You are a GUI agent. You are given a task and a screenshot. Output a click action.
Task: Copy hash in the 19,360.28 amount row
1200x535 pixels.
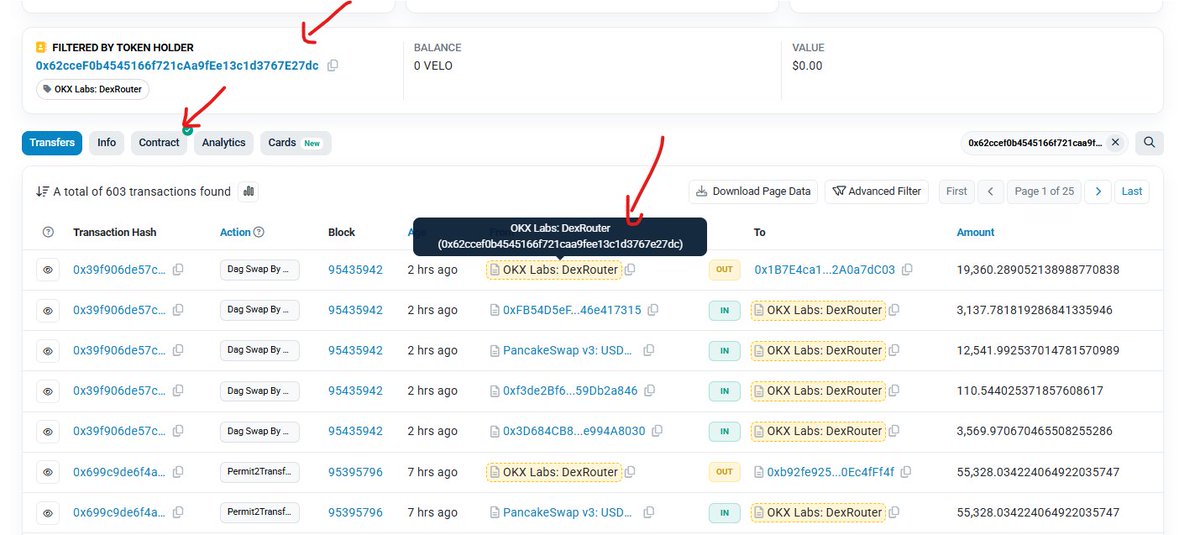click(x=178, y=270)
